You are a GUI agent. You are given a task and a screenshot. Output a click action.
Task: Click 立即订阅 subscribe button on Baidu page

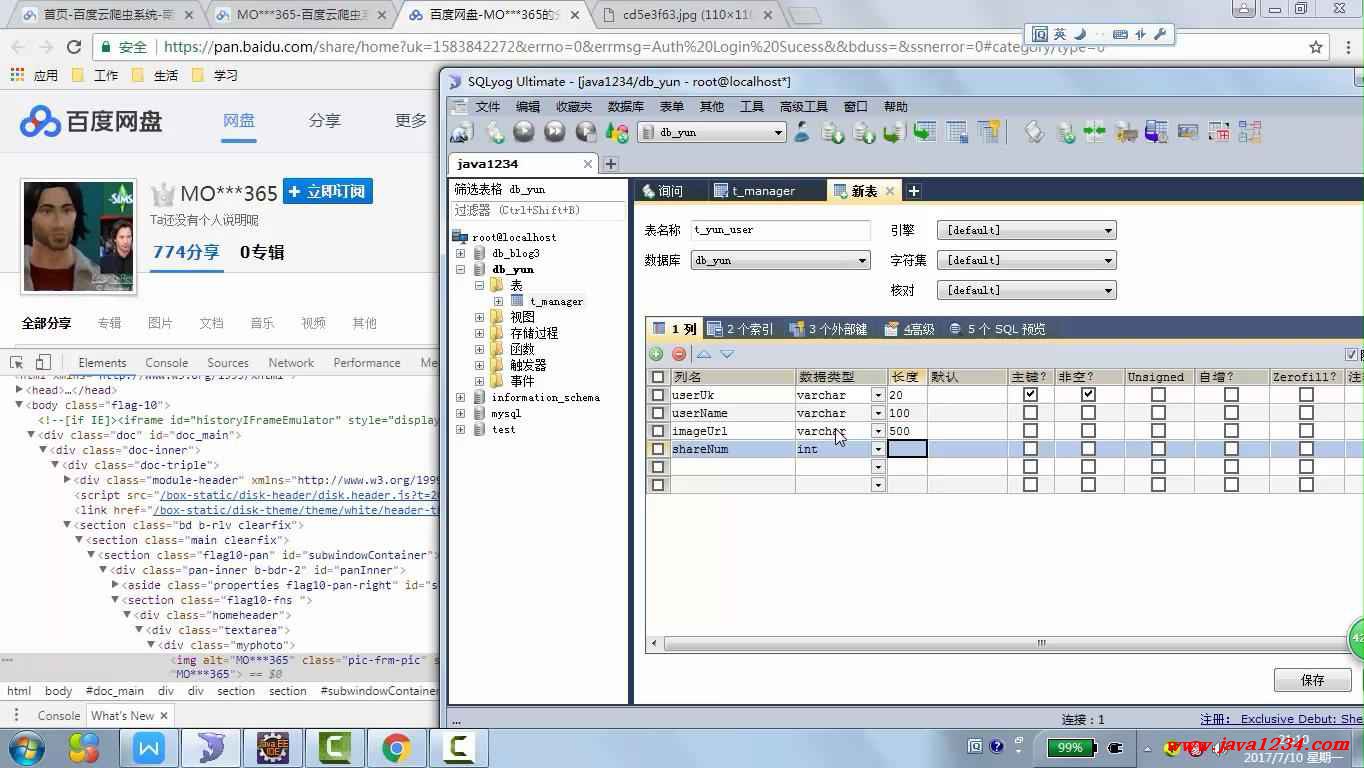[327, 192]
